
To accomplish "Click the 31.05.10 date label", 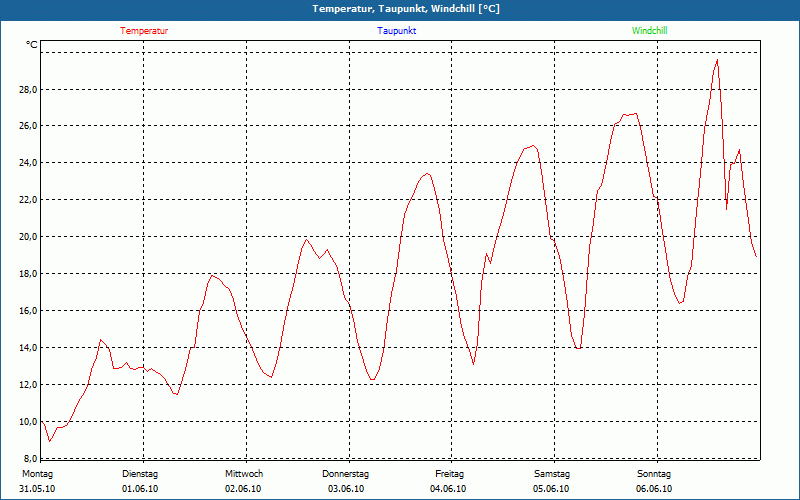I will point(37,489).
